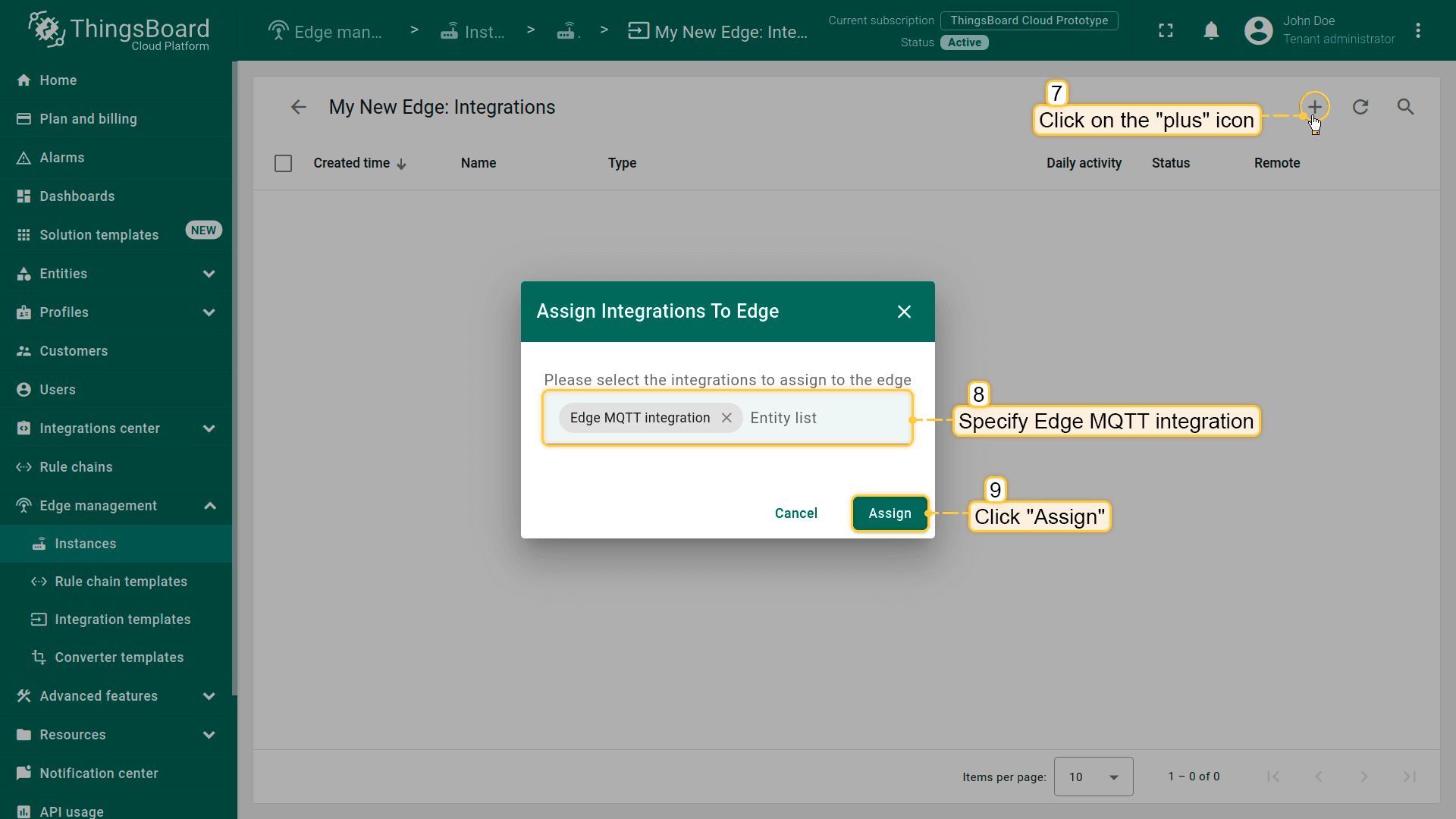
Task: Go back using the arrow icon
Action: 299,107
